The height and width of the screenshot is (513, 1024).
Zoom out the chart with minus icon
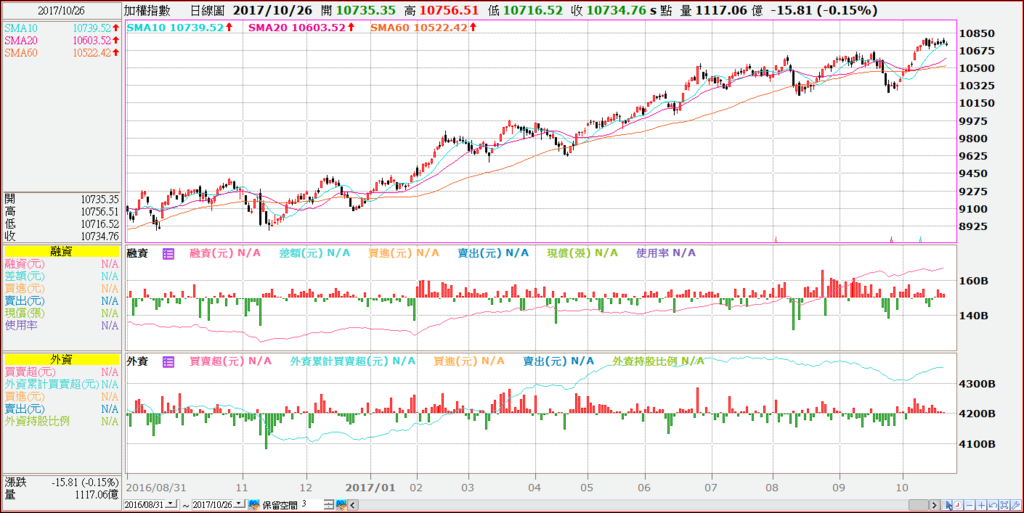tap(969, 505)
